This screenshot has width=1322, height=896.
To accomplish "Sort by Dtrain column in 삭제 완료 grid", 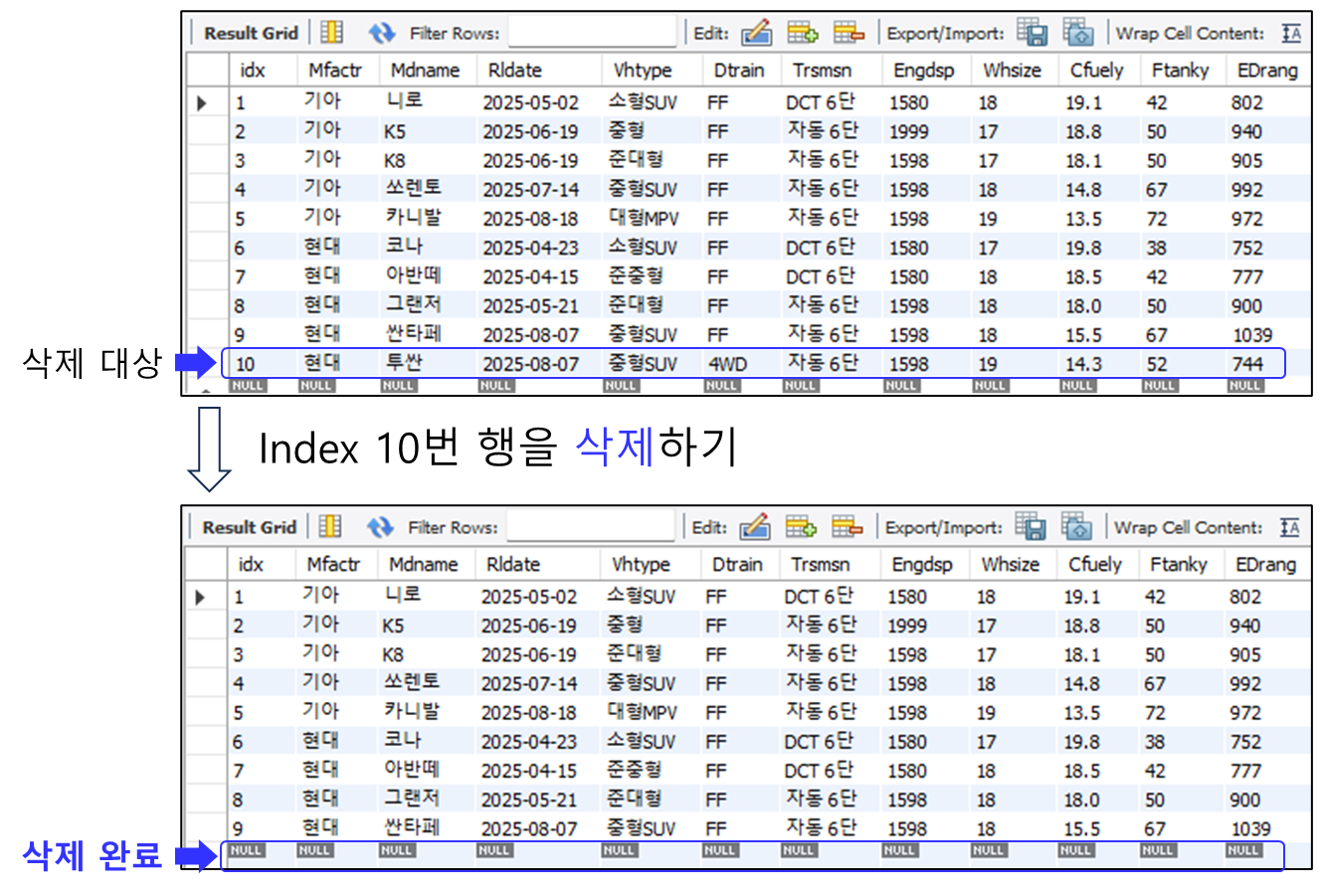I will coord(739,565).
